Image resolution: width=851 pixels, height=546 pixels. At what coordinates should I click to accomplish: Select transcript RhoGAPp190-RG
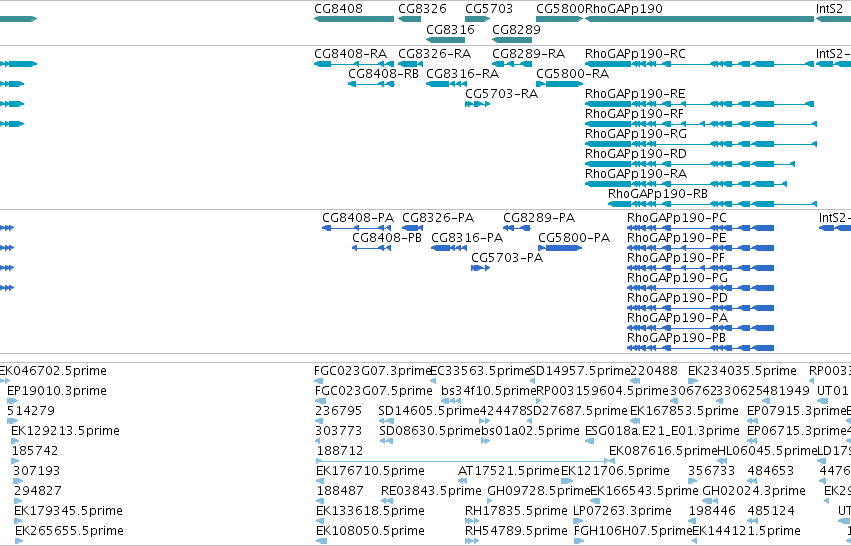tap(701, 144)
